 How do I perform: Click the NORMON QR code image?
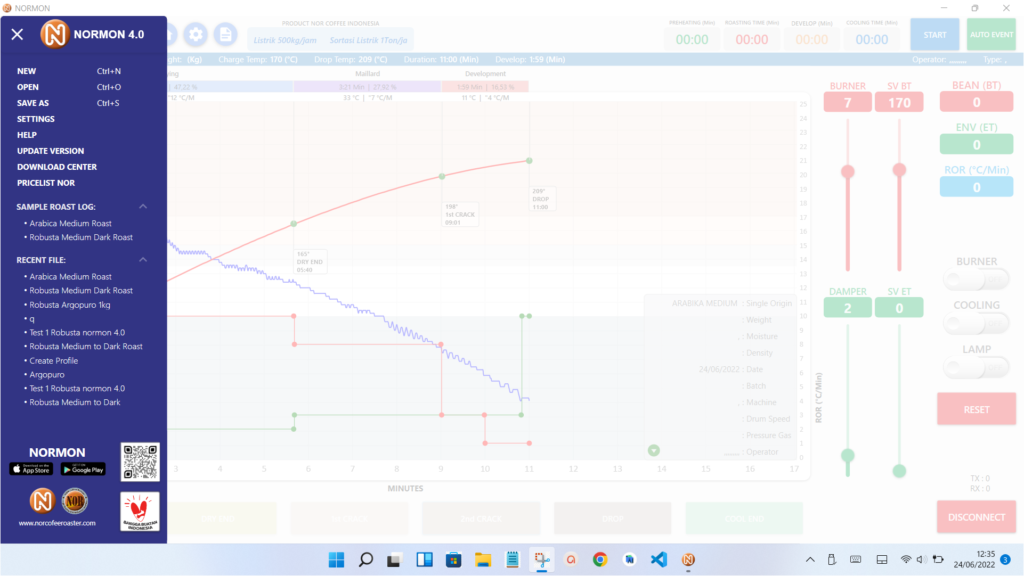click(140, 461)
